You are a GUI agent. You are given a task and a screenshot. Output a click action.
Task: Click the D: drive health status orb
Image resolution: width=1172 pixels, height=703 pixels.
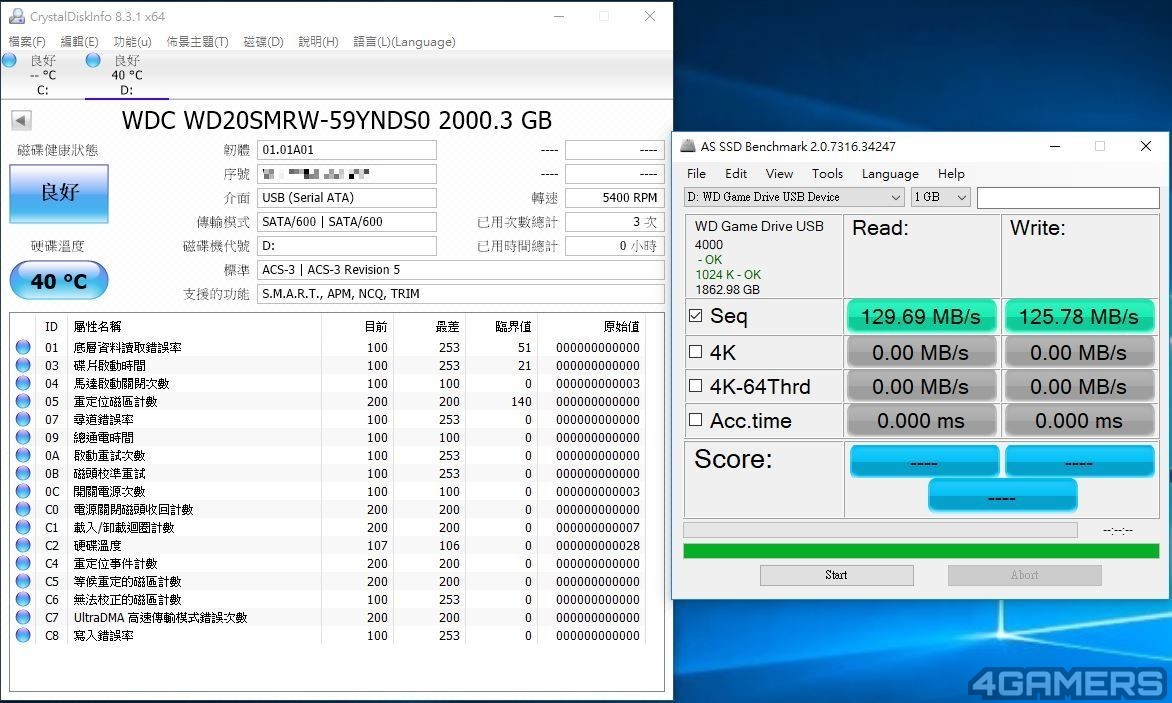click(93, 61)
